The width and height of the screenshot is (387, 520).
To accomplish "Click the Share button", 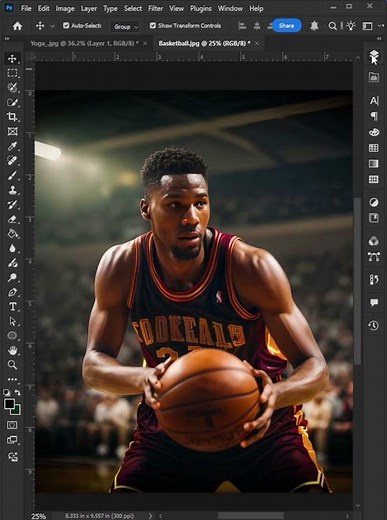I will coord(286,26).
